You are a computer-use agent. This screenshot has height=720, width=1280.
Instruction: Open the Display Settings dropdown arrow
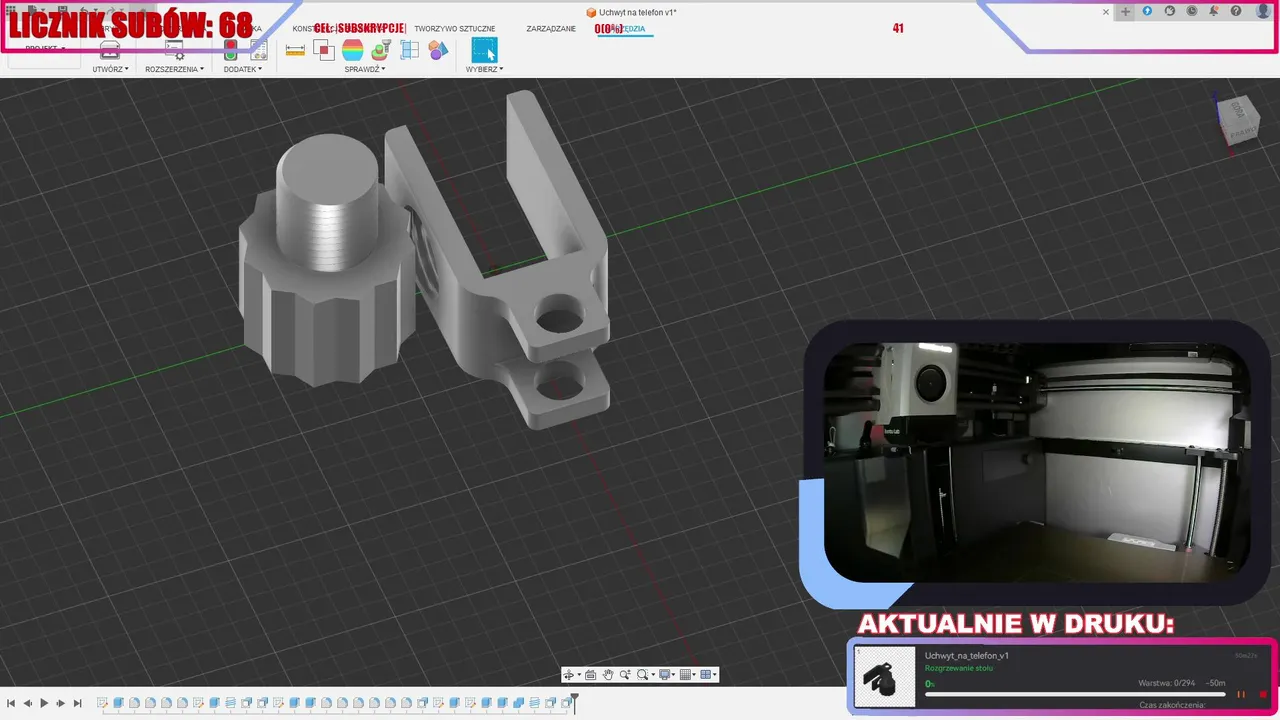(x=675, y=675)
